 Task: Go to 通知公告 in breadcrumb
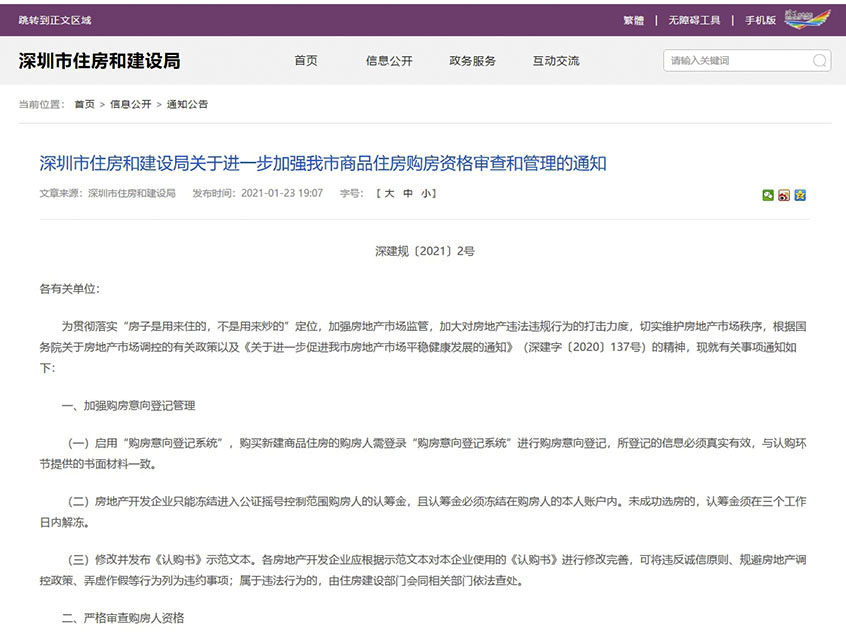pyautogui.click(x=187, y=104)
